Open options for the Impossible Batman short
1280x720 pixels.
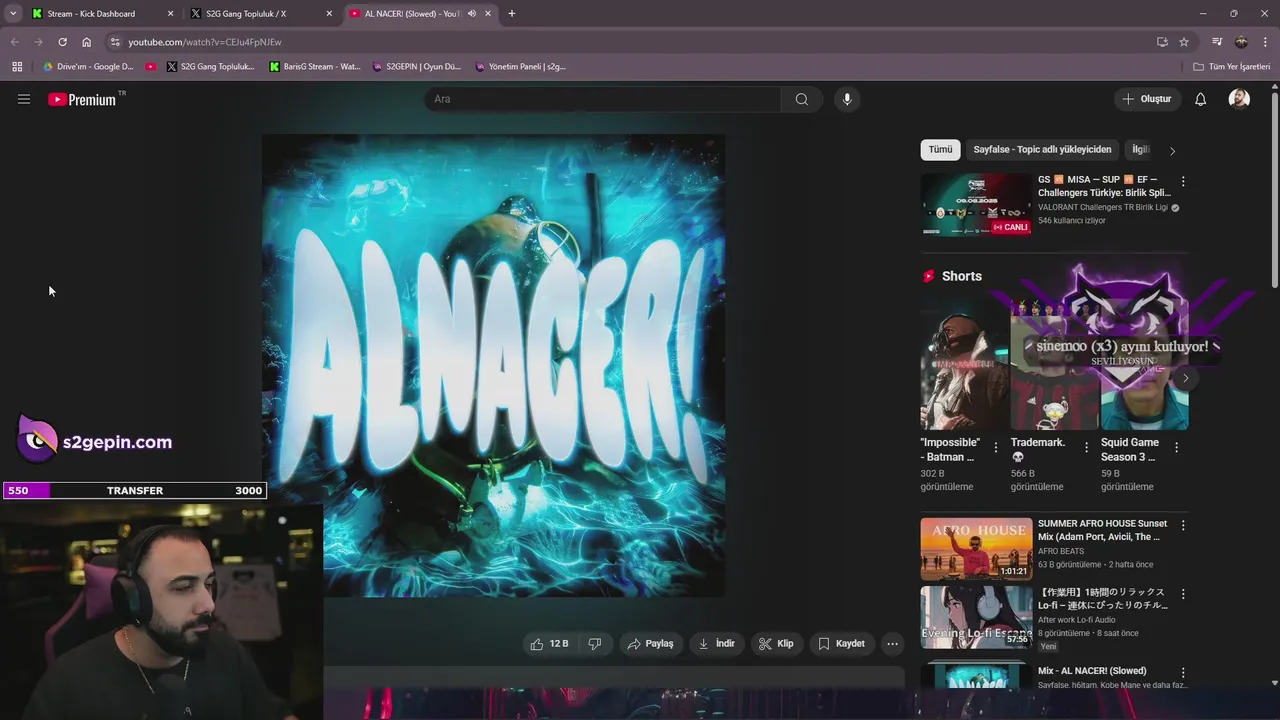996,447
